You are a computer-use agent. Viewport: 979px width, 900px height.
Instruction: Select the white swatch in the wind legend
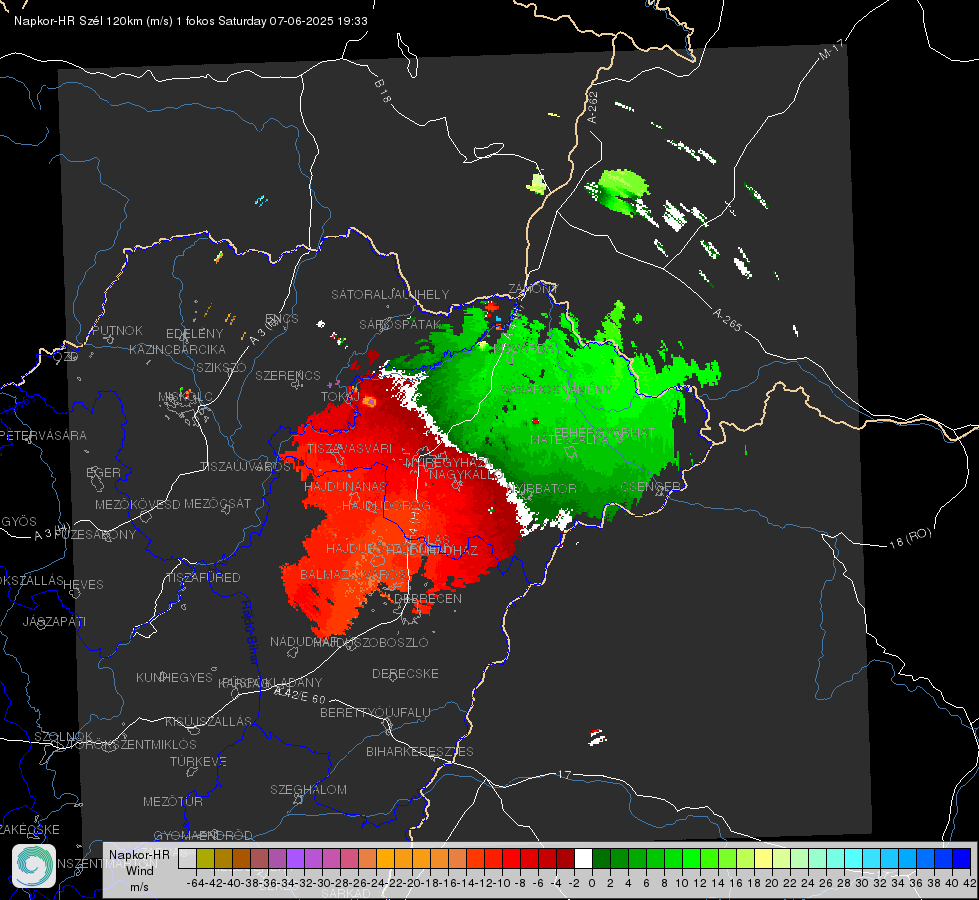(x=583, y=858)
